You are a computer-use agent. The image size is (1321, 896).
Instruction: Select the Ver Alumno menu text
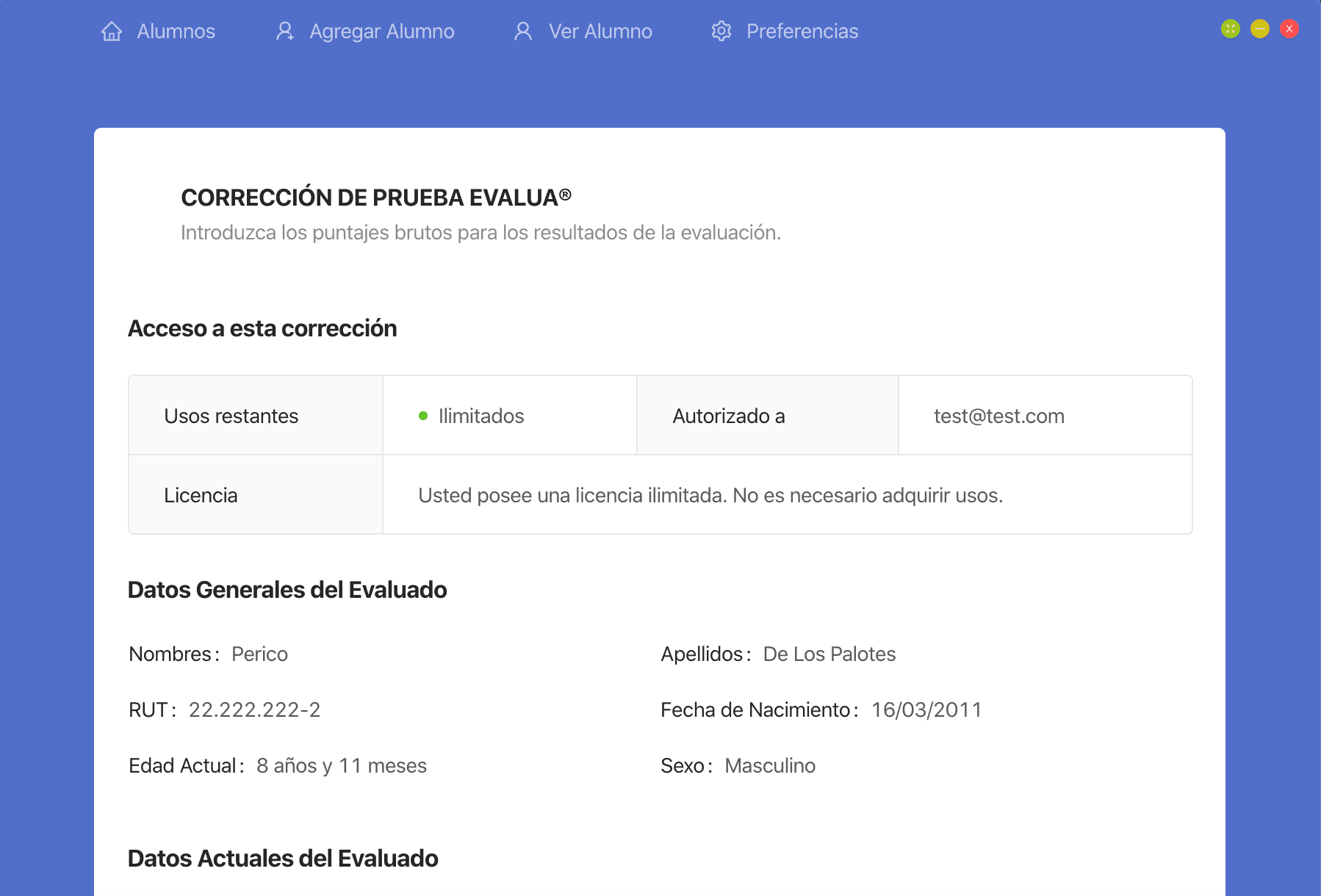(x=600, y=32)
